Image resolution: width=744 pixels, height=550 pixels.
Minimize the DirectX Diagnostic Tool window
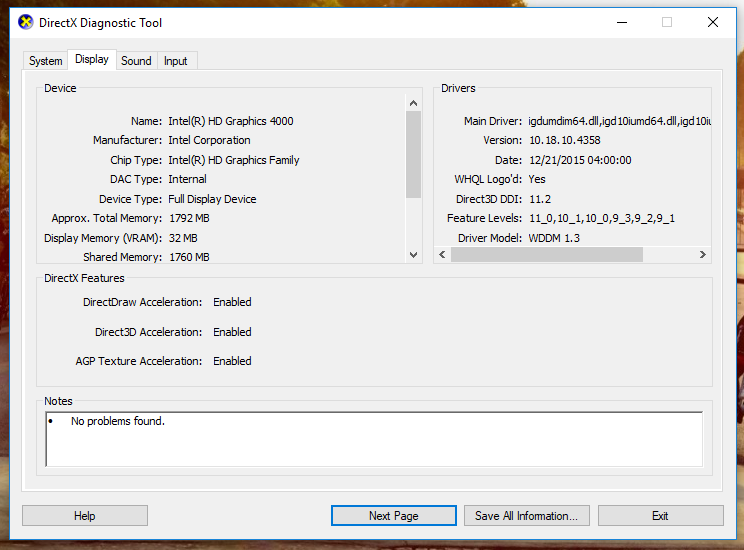click(x=622, y=22)
